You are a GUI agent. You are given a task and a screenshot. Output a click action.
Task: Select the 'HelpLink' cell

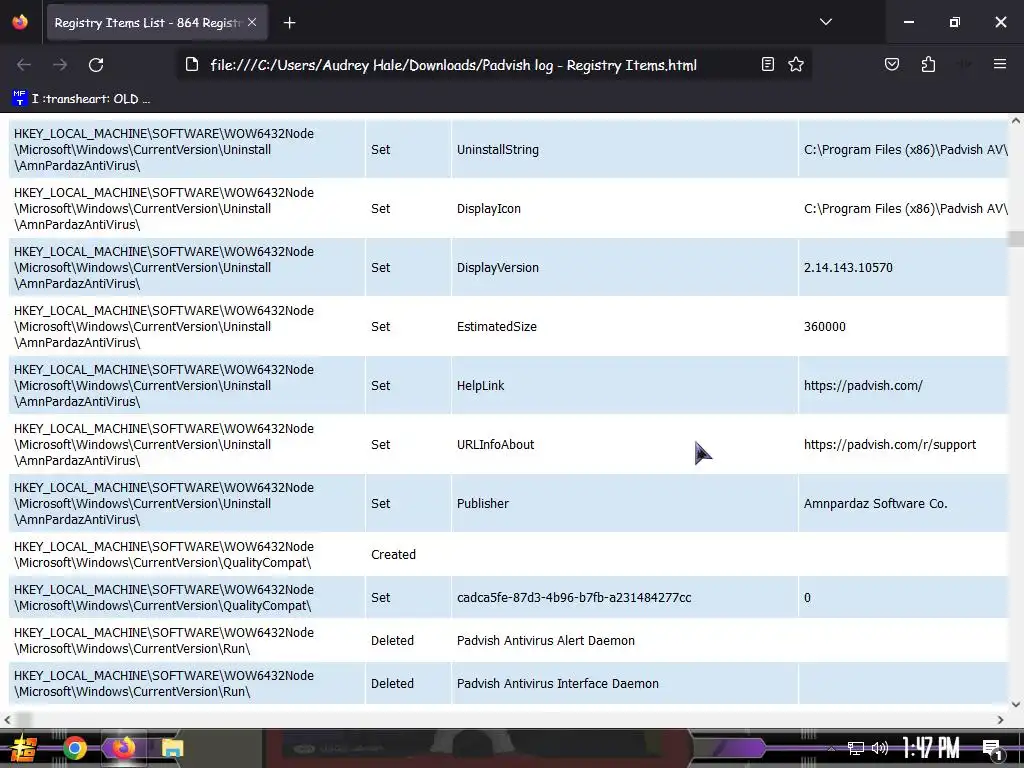(624, 386)
